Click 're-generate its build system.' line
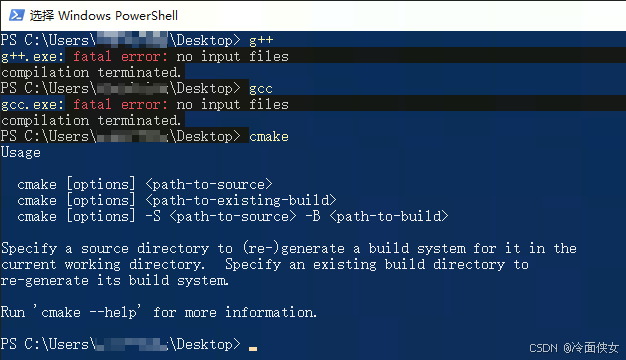 (x=115, y=280)
